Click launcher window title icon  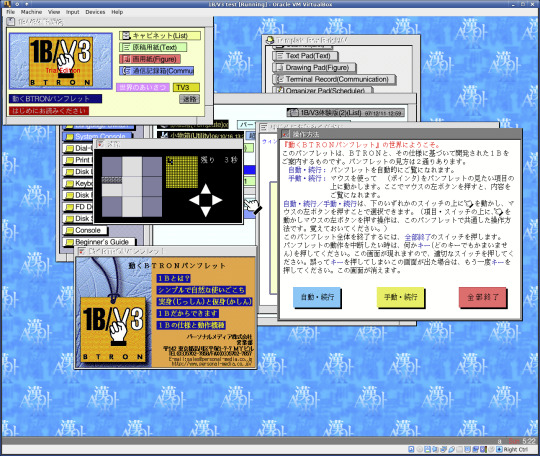(x=11, y=22)
